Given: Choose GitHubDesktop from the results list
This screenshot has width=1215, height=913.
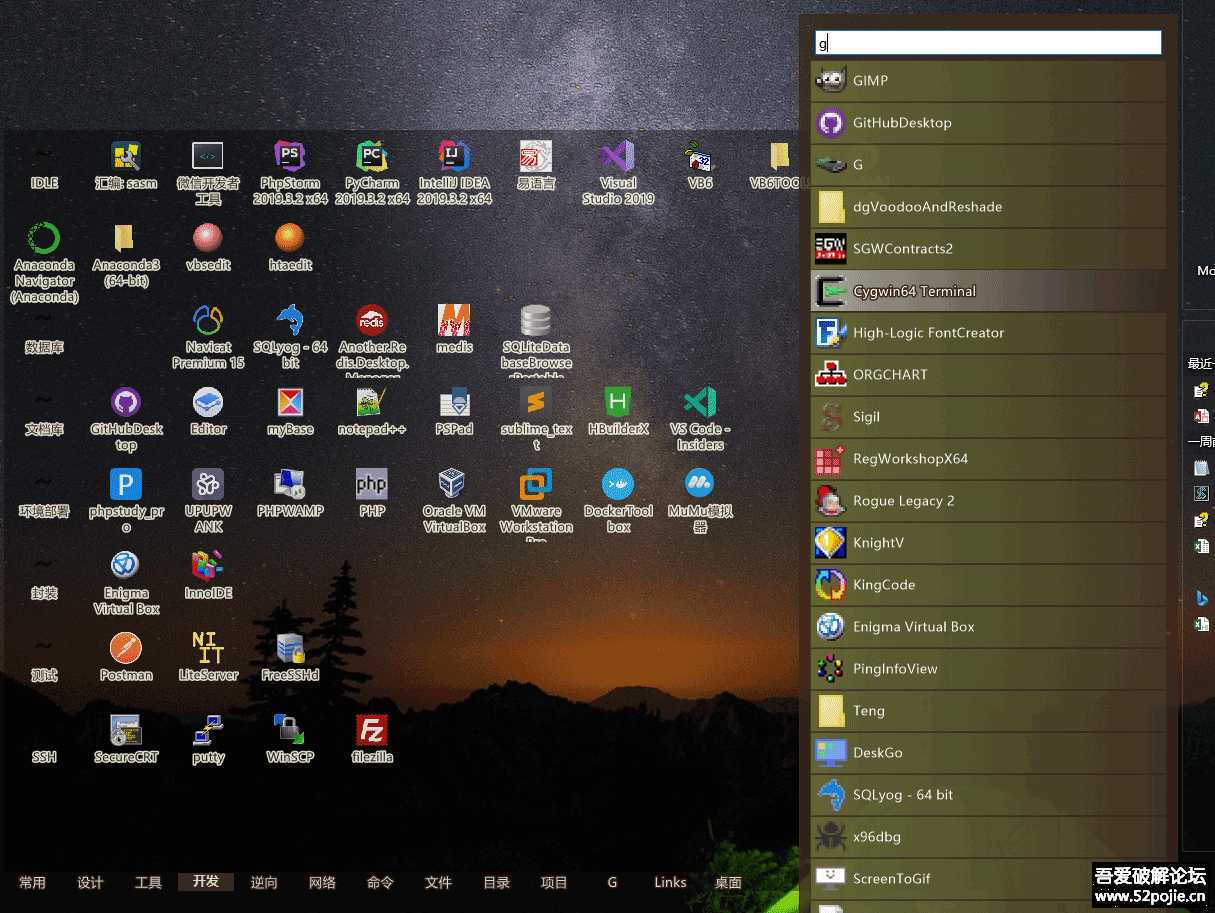Looking at the screenshot, I should 988,123.
